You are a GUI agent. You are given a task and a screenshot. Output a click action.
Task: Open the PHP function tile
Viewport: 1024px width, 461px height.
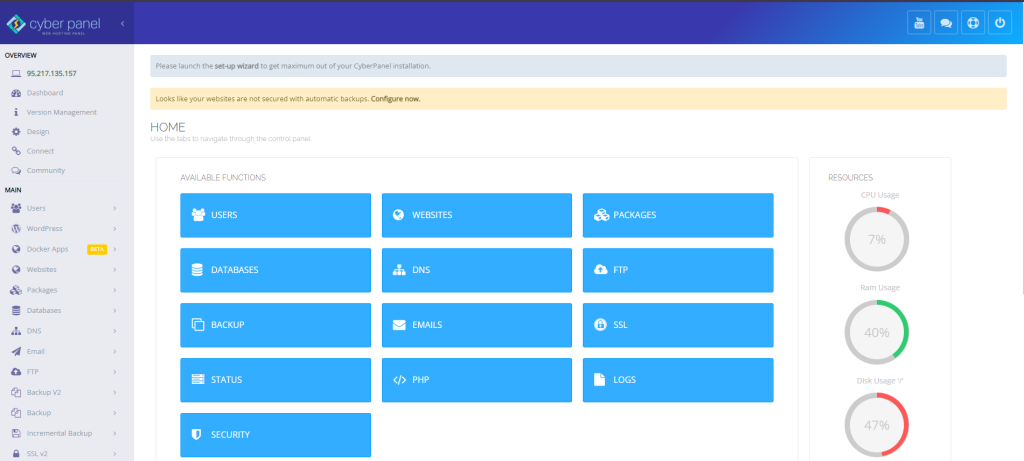[x=477, y=380]
